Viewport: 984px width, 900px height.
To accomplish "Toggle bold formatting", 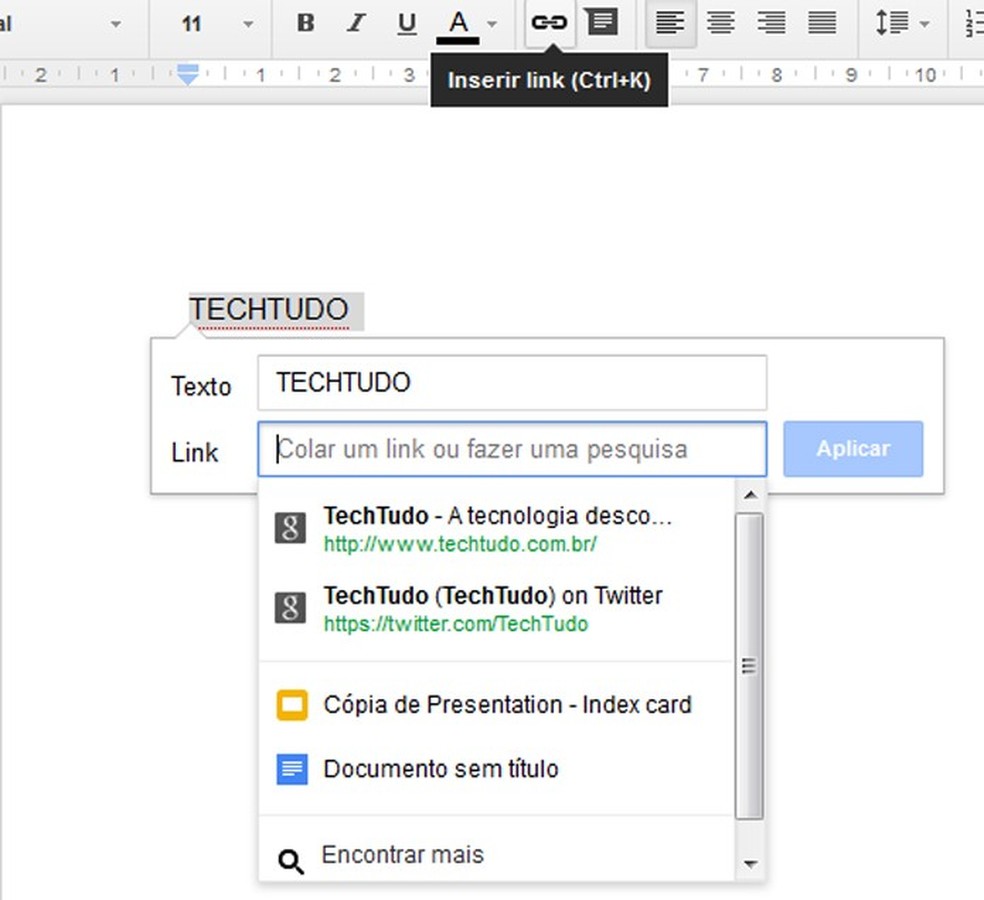I will (305, 23).
